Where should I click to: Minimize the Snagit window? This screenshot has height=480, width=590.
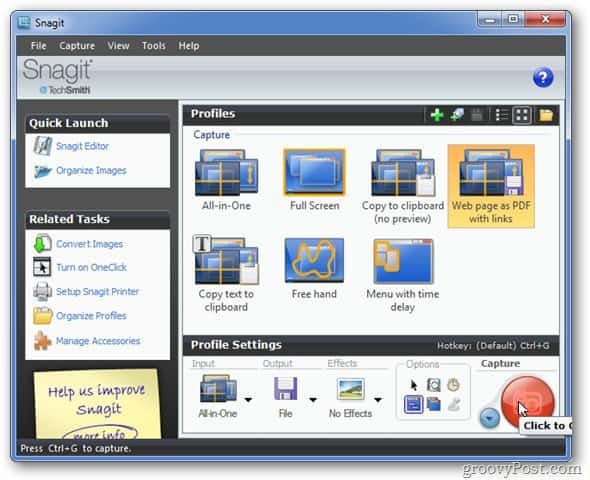[490, 19]
